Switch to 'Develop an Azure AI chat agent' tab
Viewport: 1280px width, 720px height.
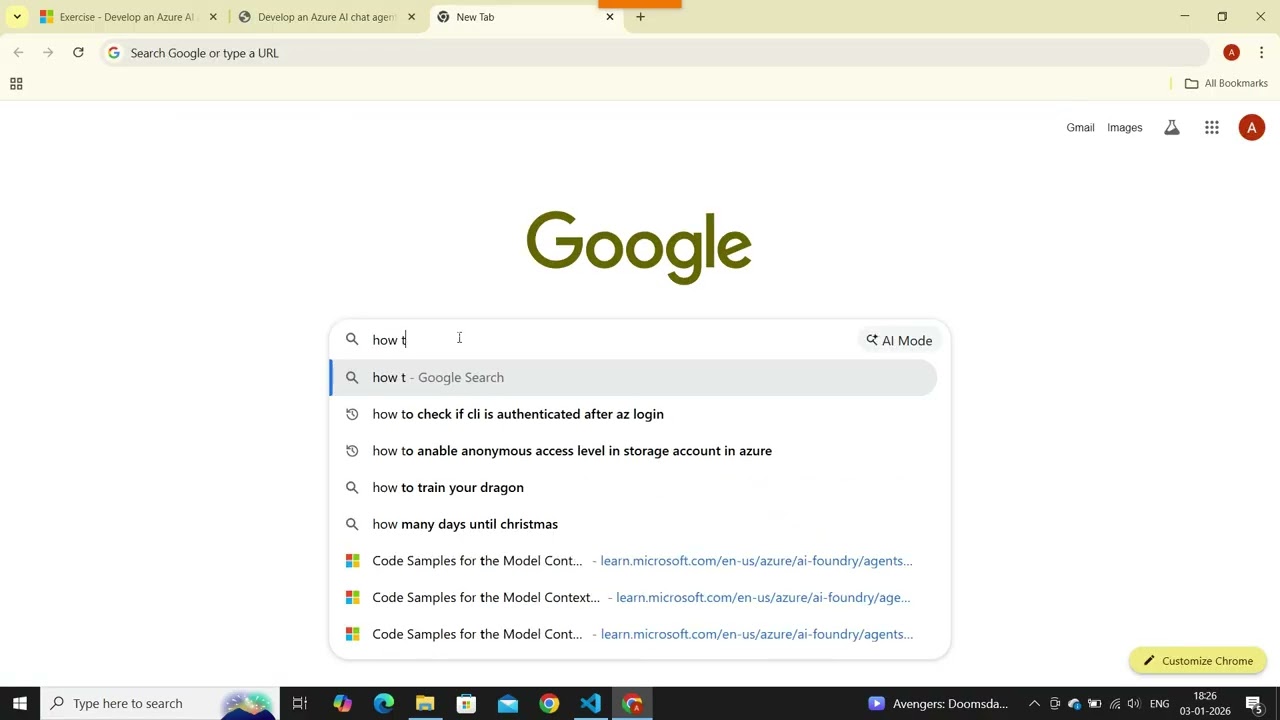tap(326, 17)
